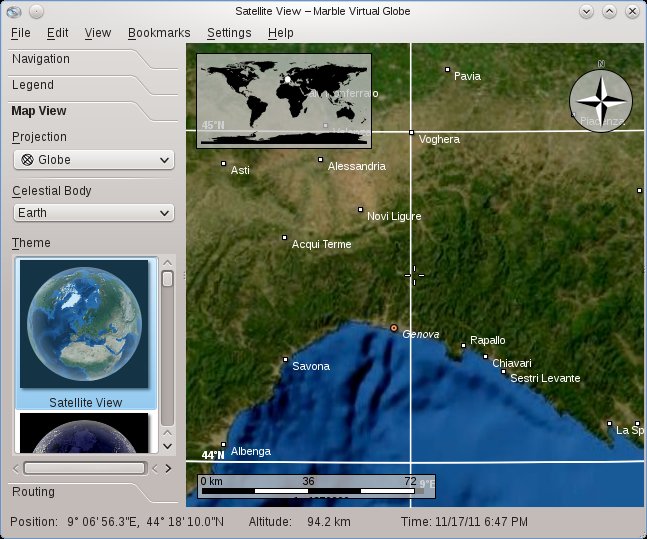Click the distance scale bar
The image size is (647, 539).
click(x=316, y=487)
